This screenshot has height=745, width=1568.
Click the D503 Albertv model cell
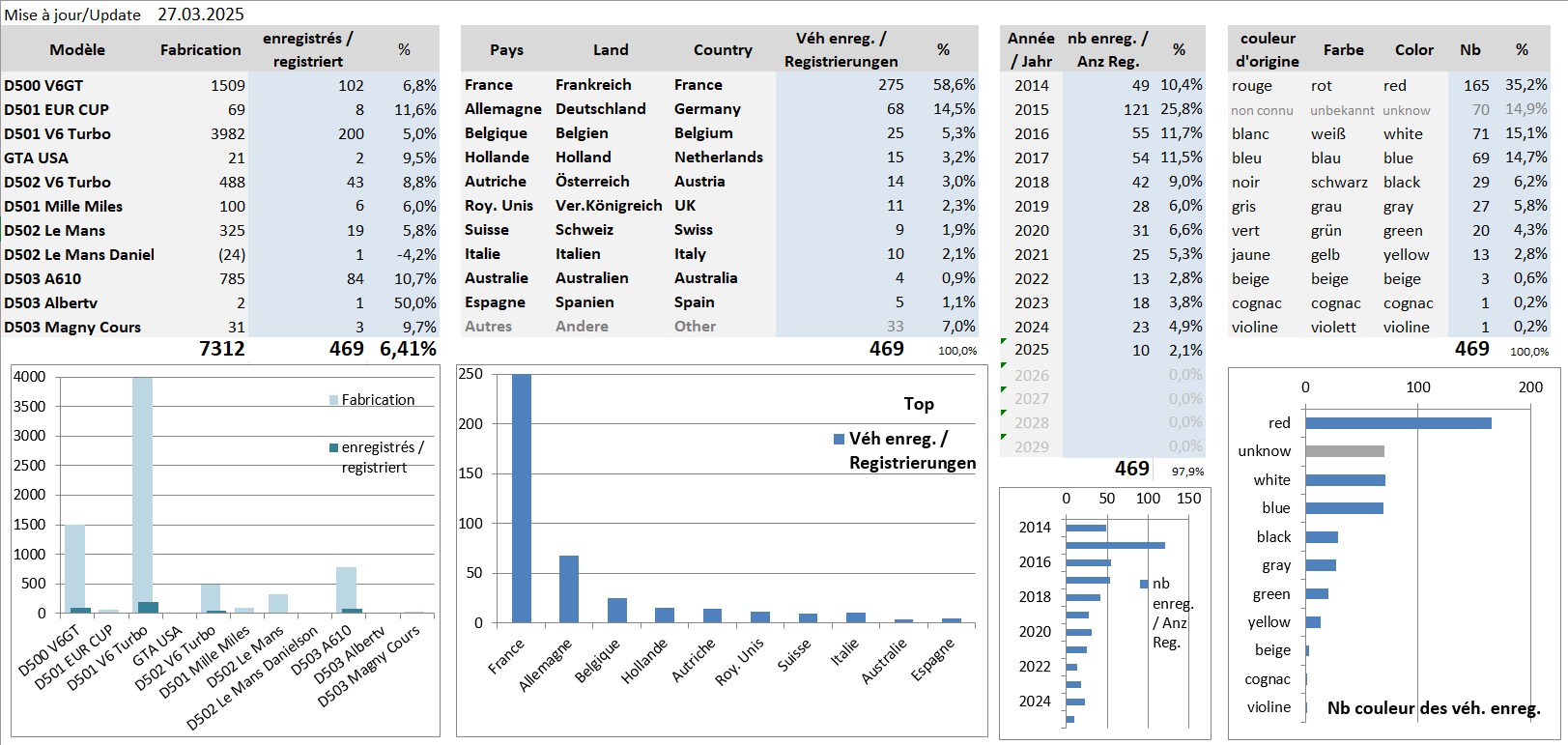pos(50,302)
